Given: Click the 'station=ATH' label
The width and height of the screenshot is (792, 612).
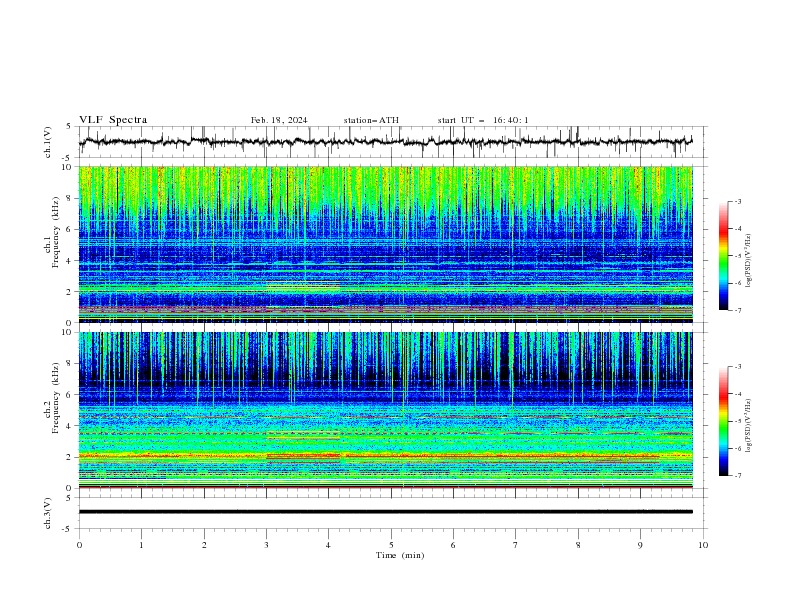Looking at the screenshot, I should pos(371,120).
